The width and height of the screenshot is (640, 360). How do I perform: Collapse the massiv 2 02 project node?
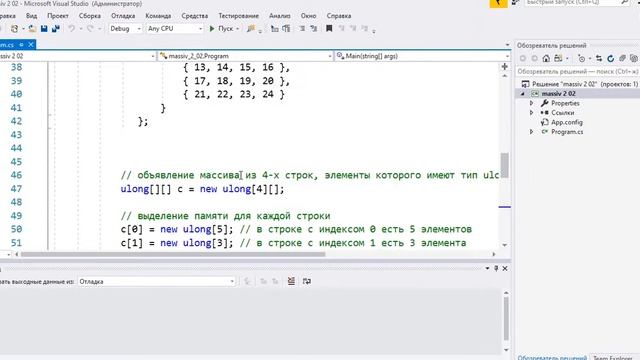tap(522, 94)
